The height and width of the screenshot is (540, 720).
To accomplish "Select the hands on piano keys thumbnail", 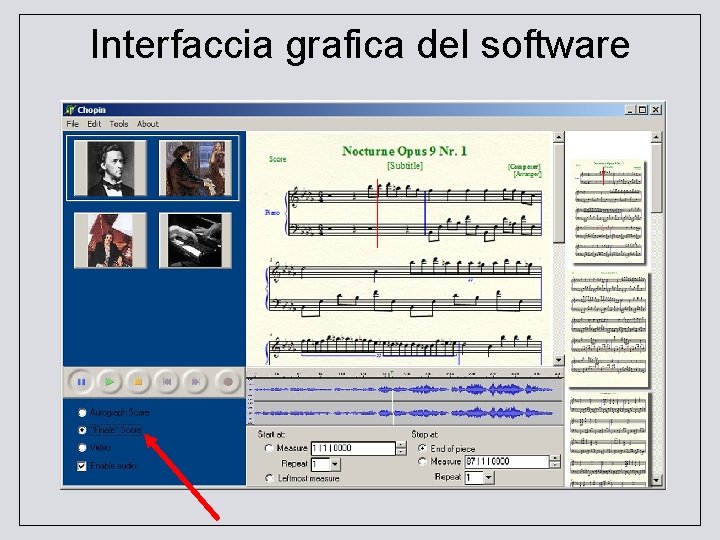I will click(195, 240).
